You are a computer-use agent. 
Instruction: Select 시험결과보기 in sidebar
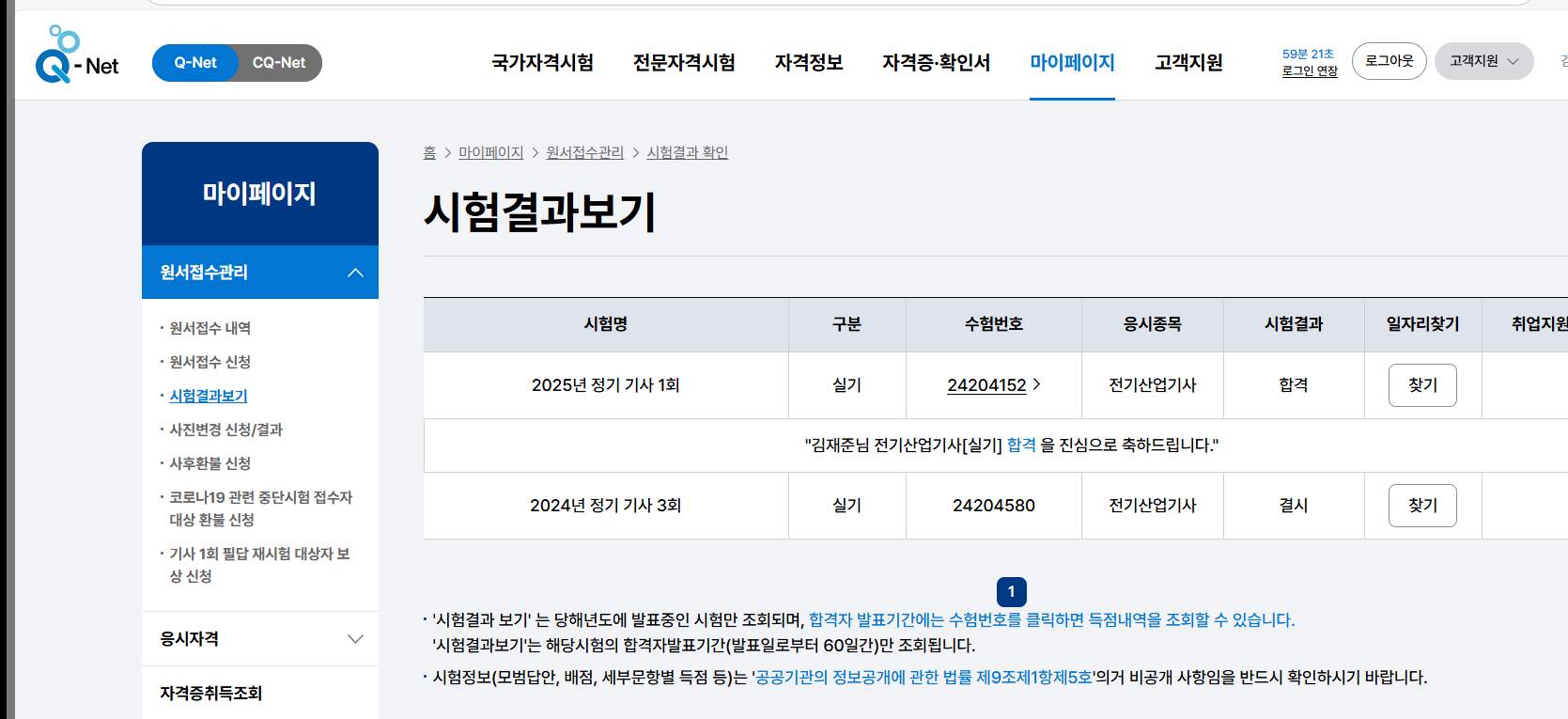point(208,396)
